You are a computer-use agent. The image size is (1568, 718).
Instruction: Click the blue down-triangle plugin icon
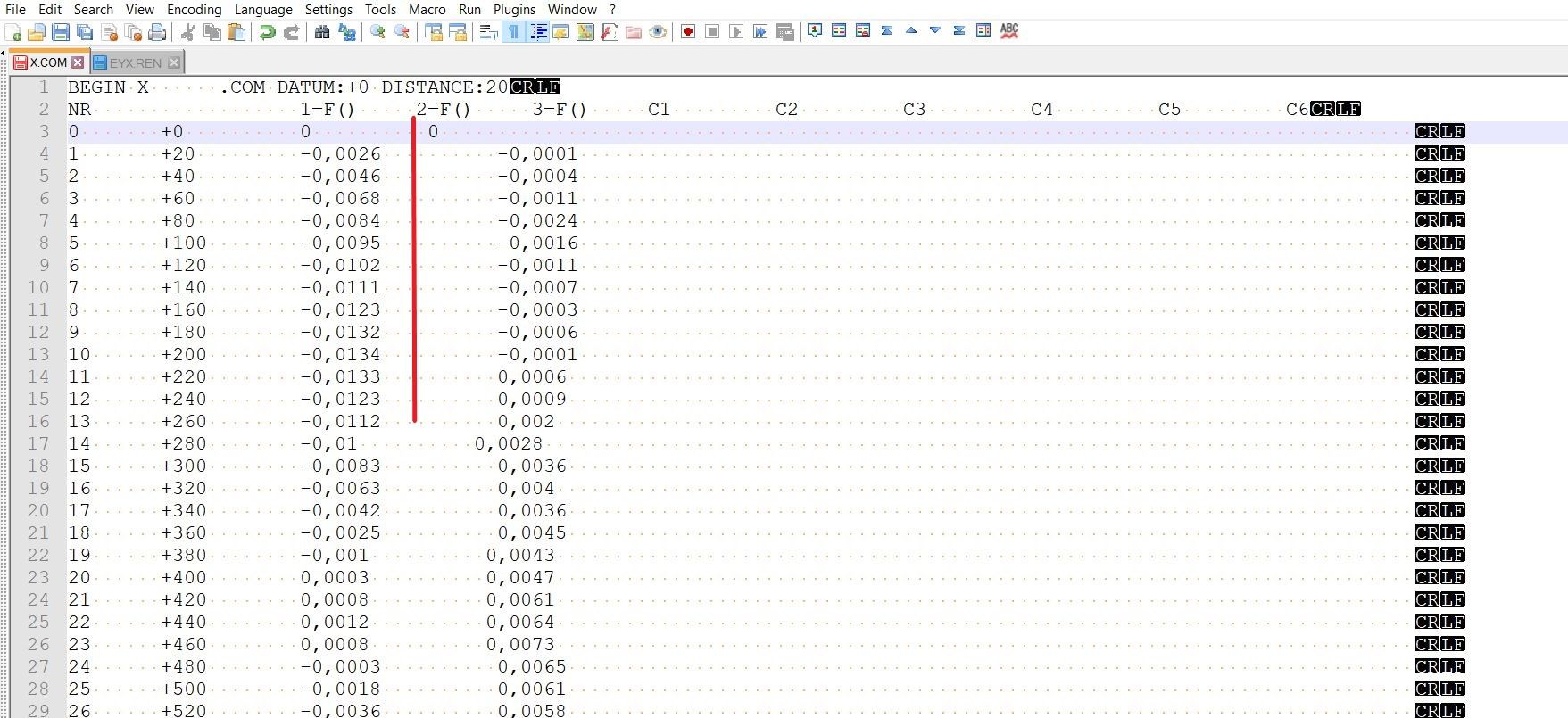[935, 30]
